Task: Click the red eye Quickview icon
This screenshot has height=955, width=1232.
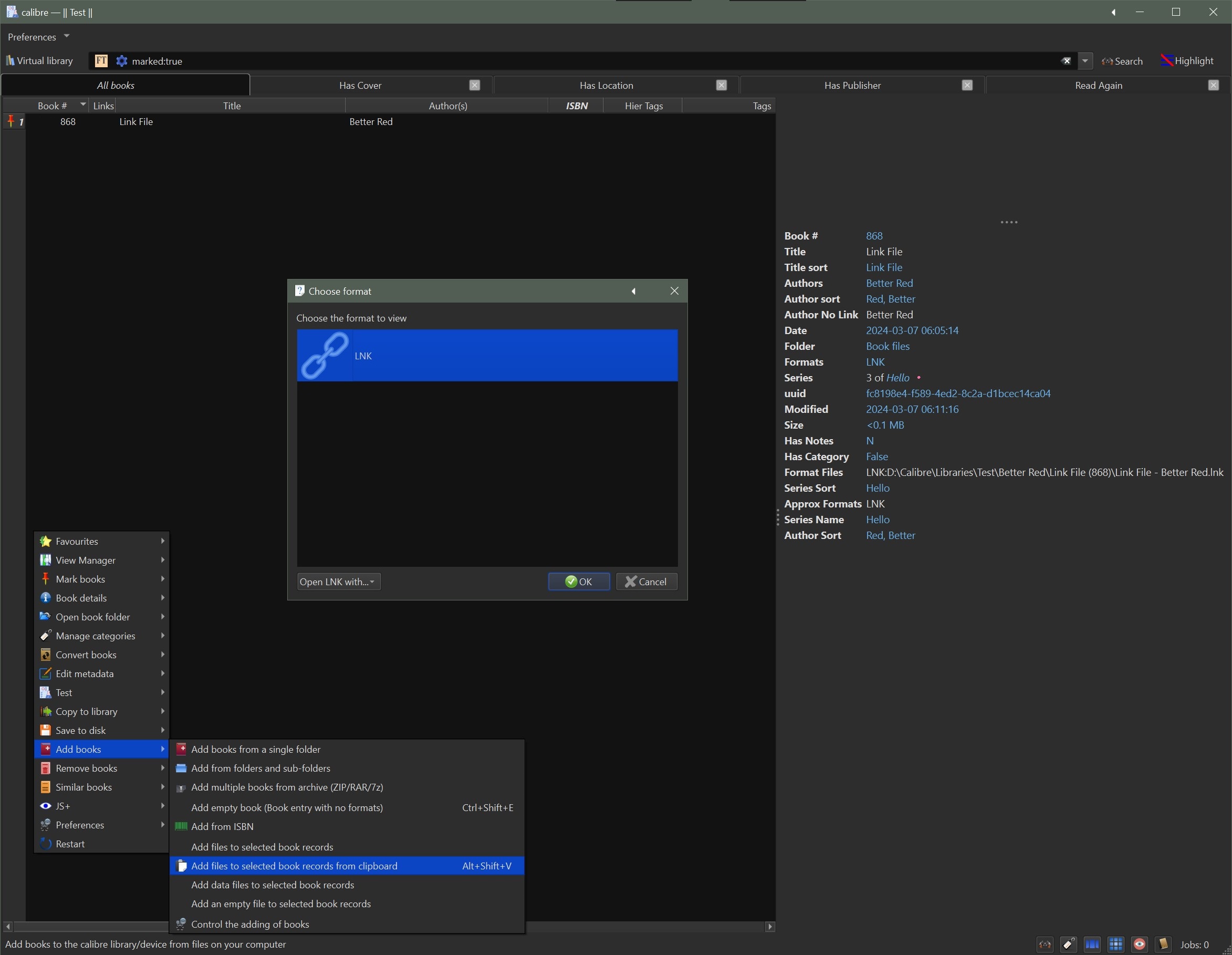Action: pyautogui.click(x=1139, y=944)
